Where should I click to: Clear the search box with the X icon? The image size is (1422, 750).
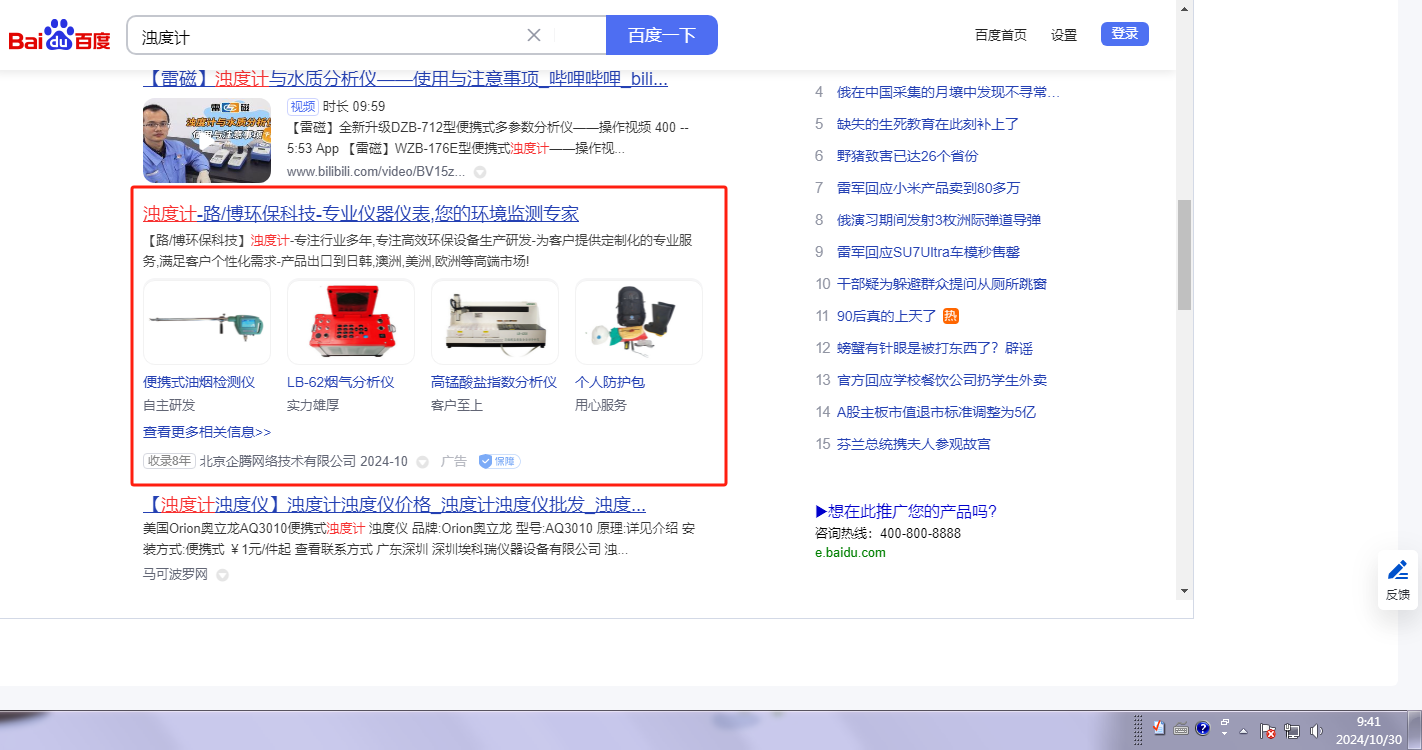[534, 35]
